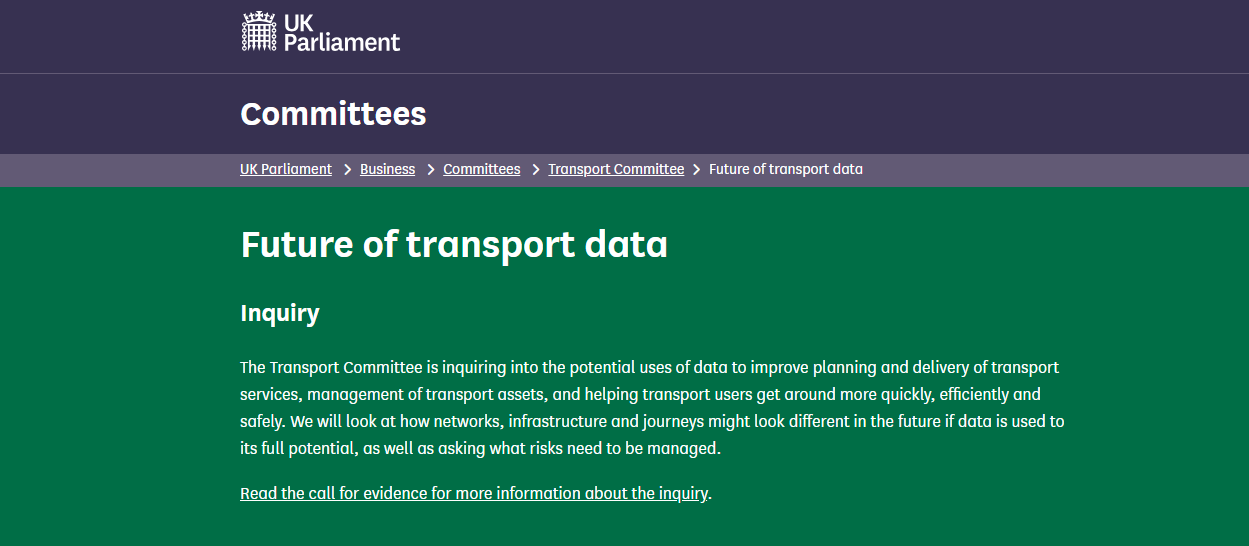Click the UK Parliament wordmark in header
This screenshot has width=1249, height=546.
point(342,32)
